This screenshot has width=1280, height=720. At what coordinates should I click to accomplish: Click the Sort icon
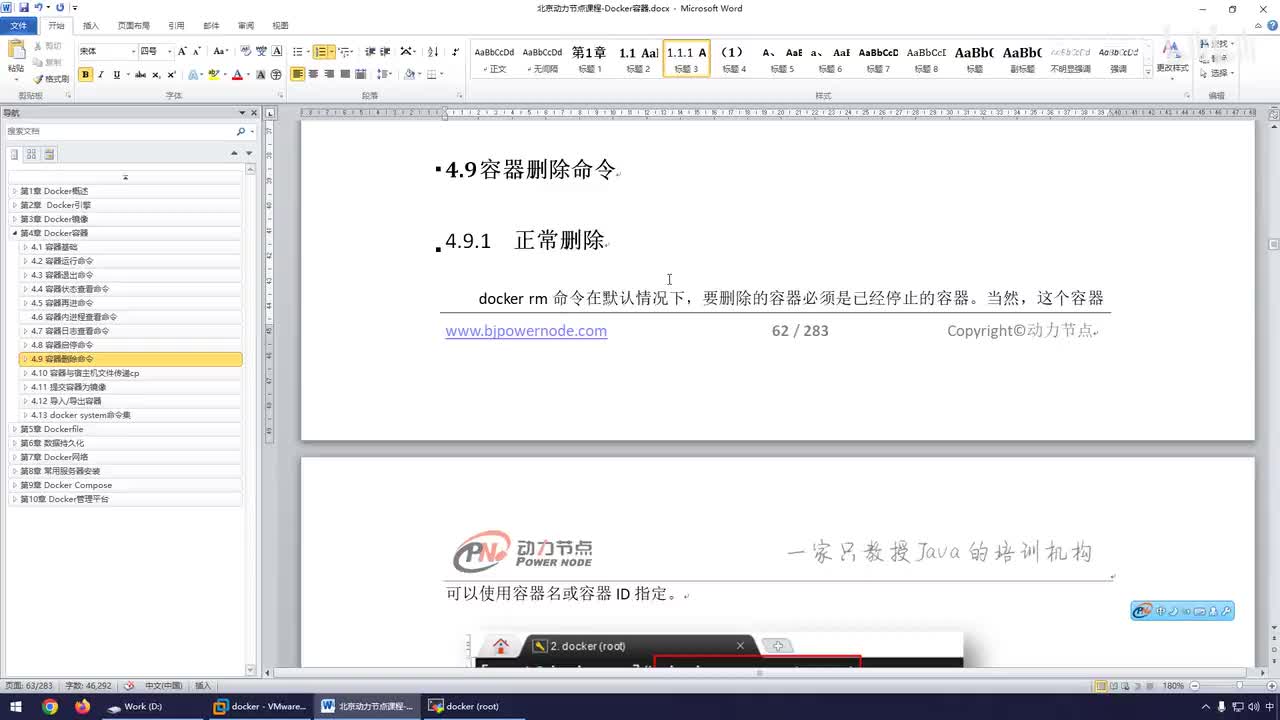[433, 51]
